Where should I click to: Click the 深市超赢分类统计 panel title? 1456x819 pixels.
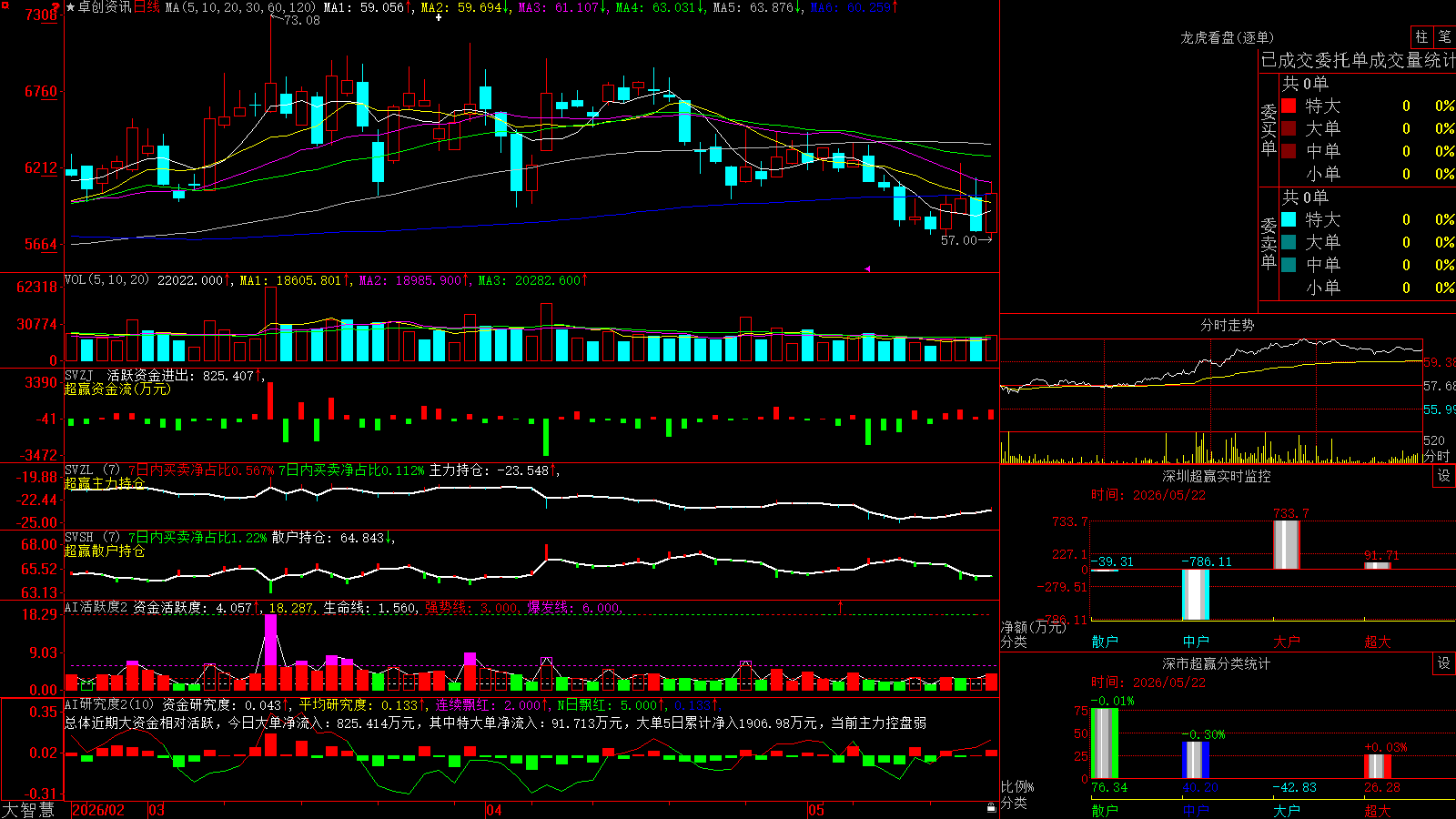1216,663
